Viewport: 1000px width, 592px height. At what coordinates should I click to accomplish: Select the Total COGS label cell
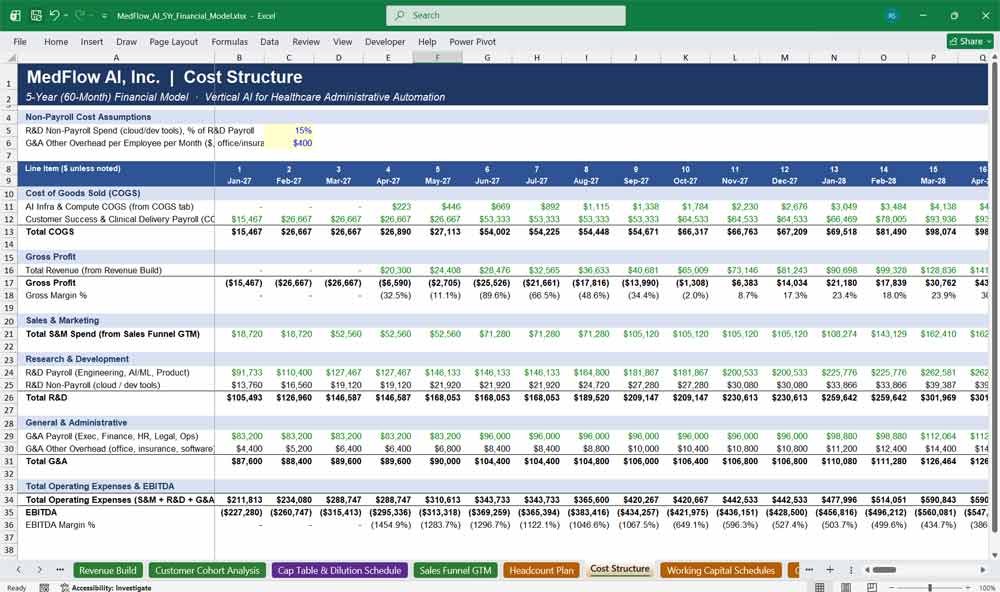tap(116, 232)
